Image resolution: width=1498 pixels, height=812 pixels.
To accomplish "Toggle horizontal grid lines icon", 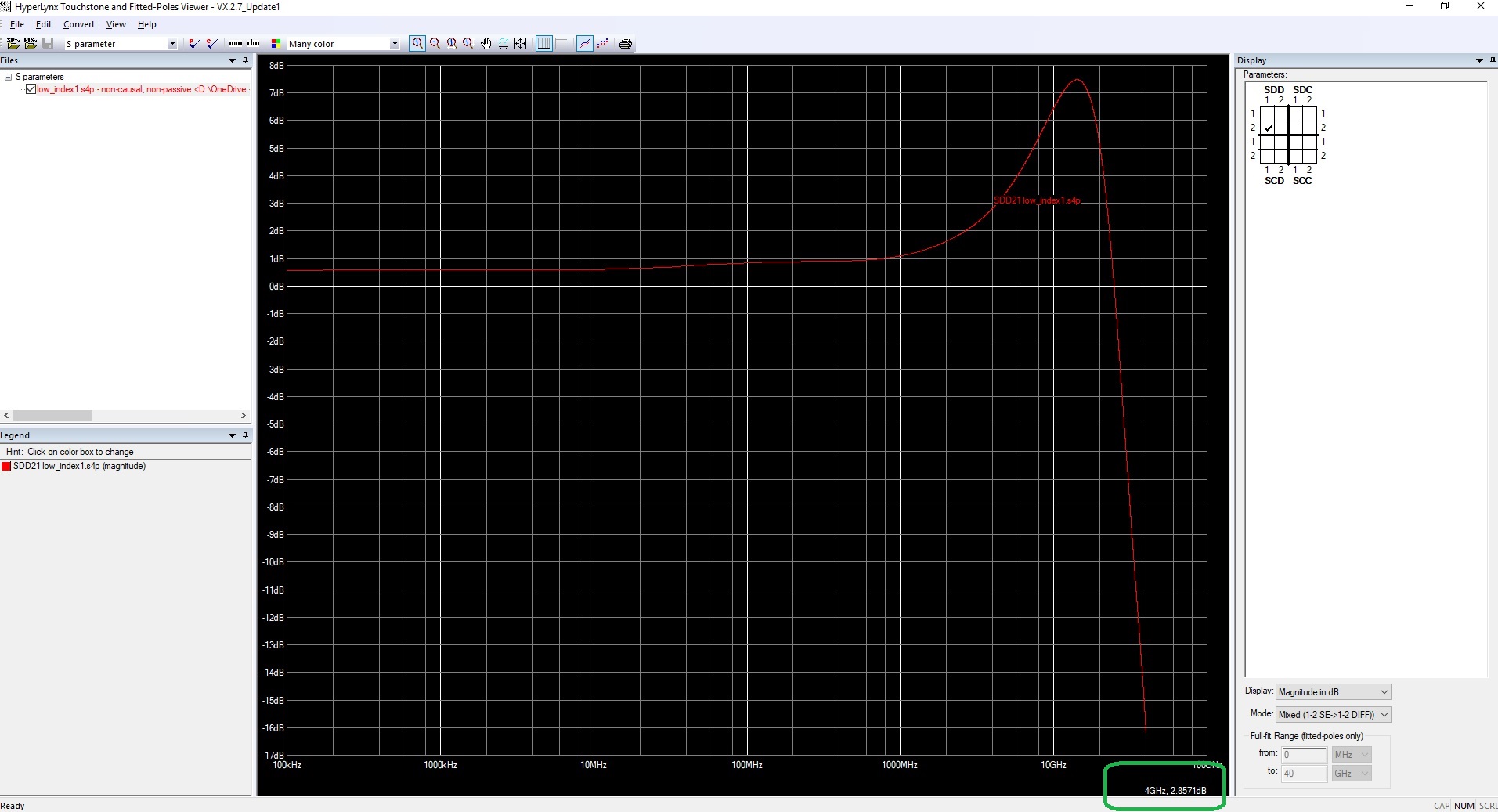I will click(x=561, y=43).
